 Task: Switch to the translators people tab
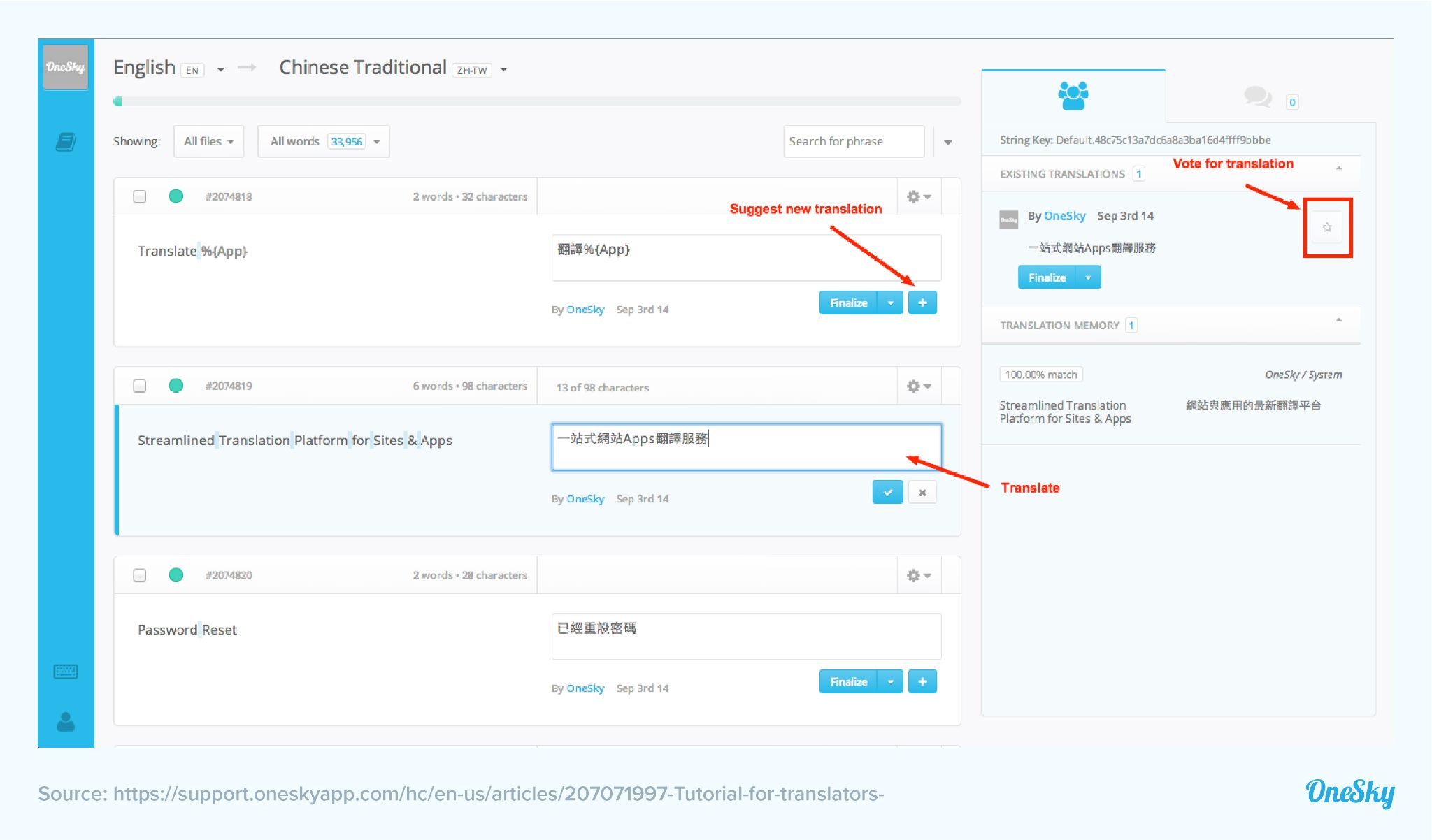[1073, 96]
